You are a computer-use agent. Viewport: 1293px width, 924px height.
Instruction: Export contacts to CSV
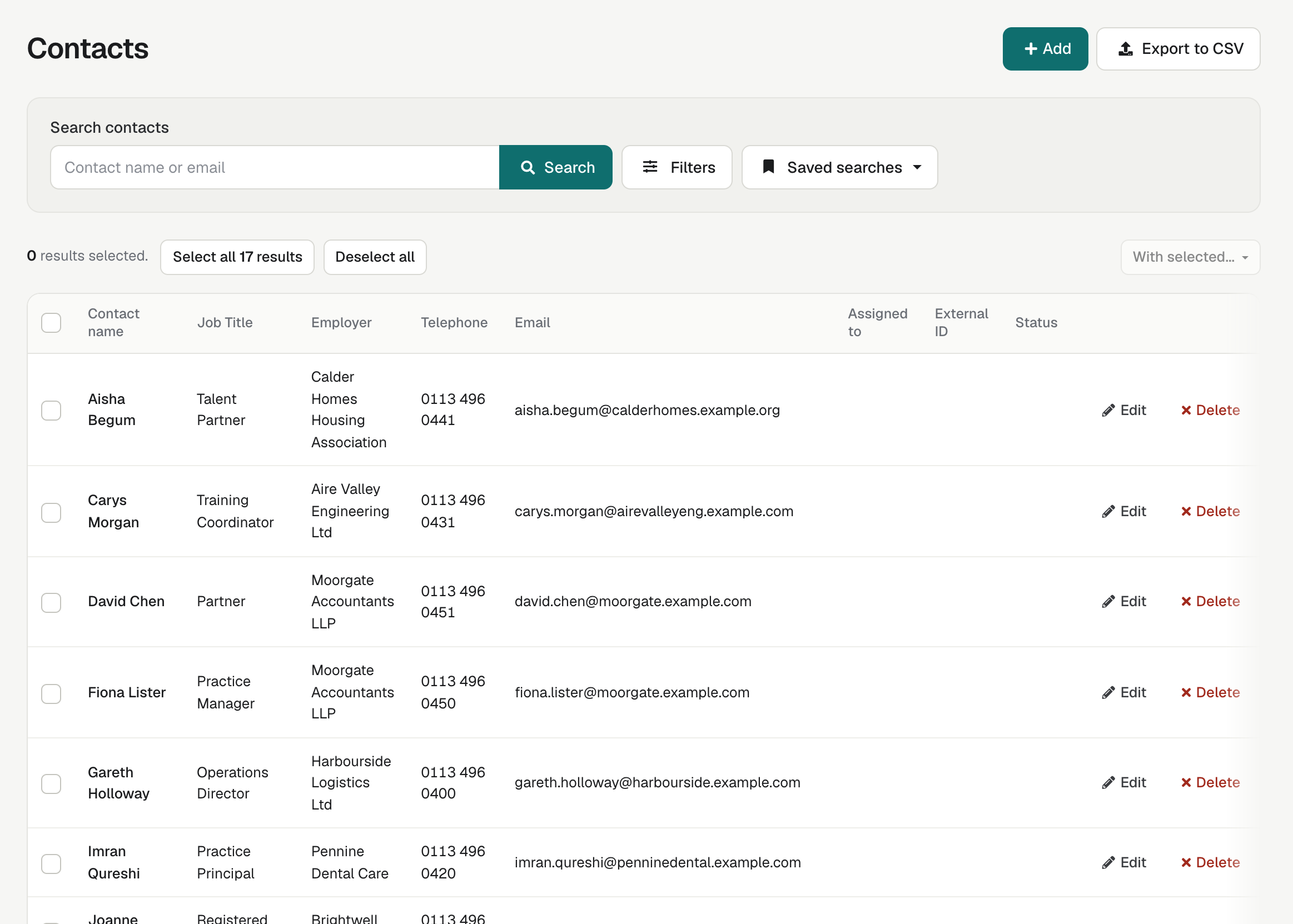pos(1177,49)
